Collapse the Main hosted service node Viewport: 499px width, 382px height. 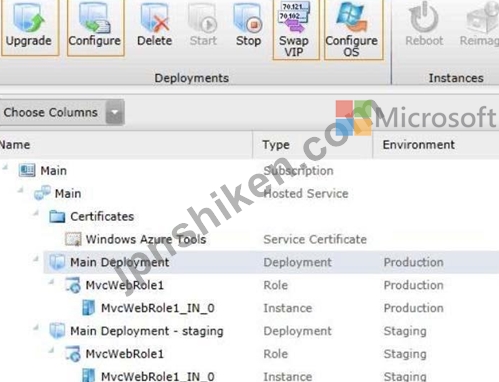coord(21,190)
